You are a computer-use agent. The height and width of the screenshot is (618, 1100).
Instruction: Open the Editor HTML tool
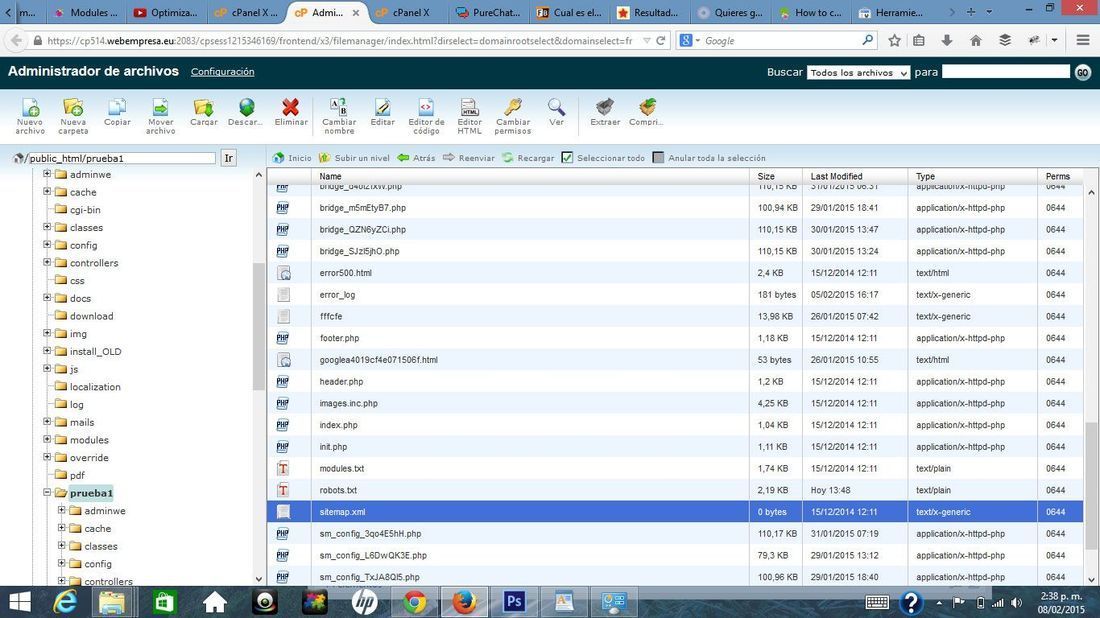click(469, 116)
